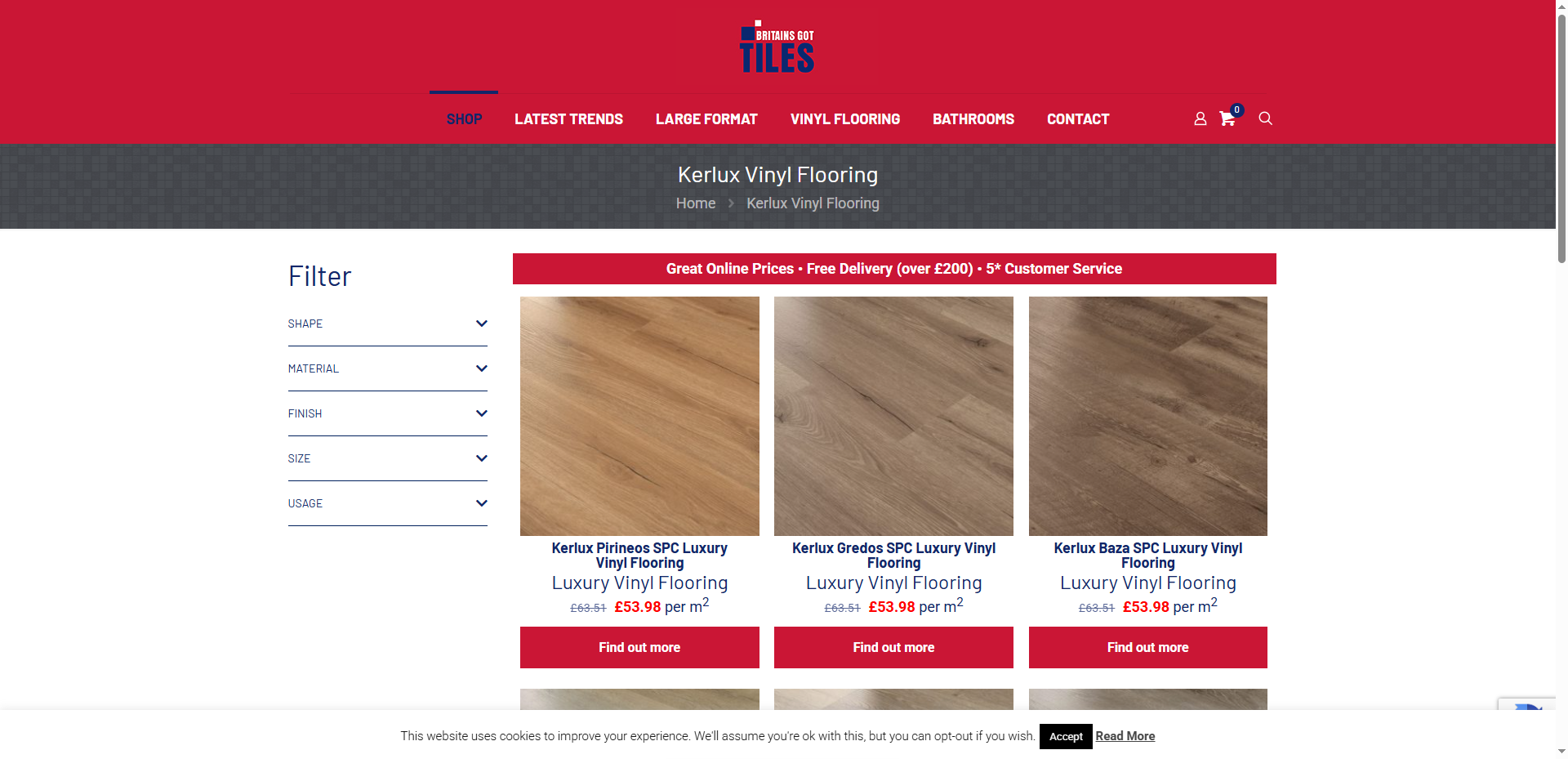Image resolution: width=1568 pixels, height=759 pixels.
Task: Open the shopping cart icon
Action: click(1227, 119)
